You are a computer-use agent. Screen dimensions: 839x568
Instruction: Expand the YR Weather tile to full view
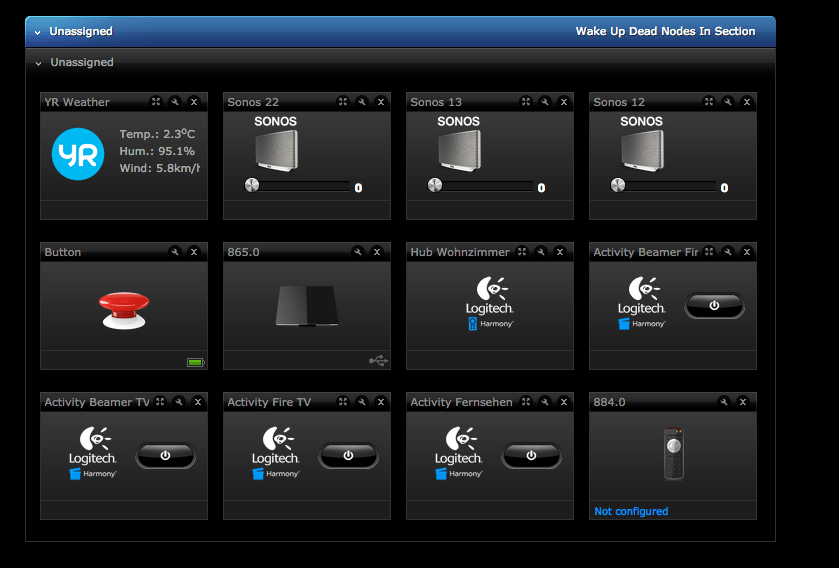(157, 102)
